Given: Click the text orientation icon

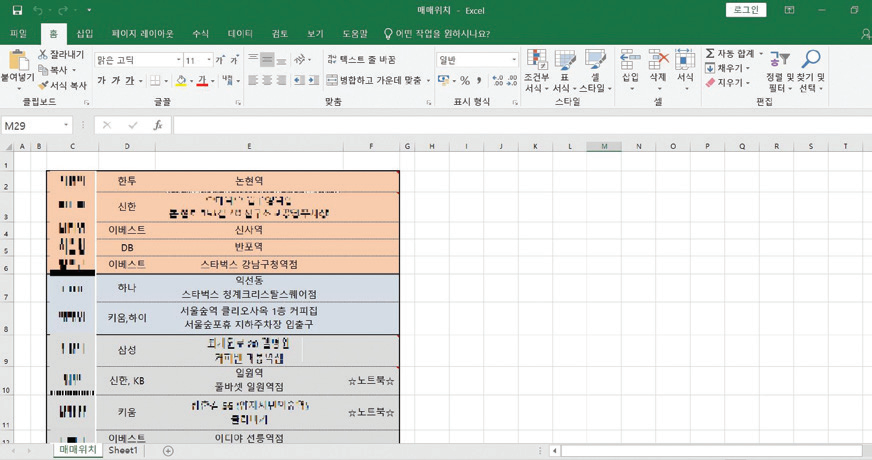Looking at the screenshot, I should pyautogui.click(x=300, y=60).
